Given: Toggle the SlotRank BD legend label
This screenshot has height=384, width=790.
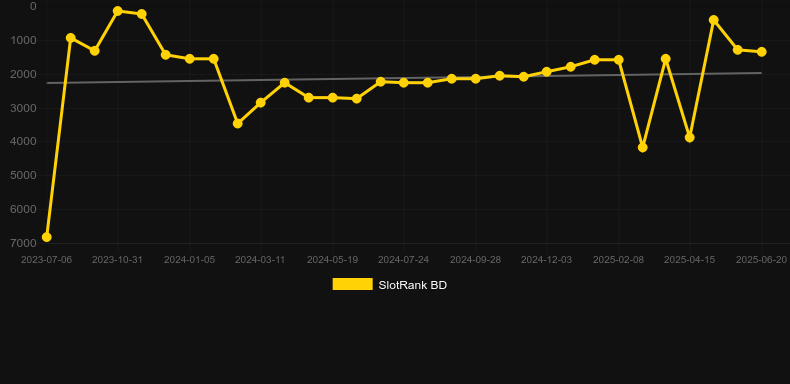Looking at the screenshot, I should [x=412, y=285].
